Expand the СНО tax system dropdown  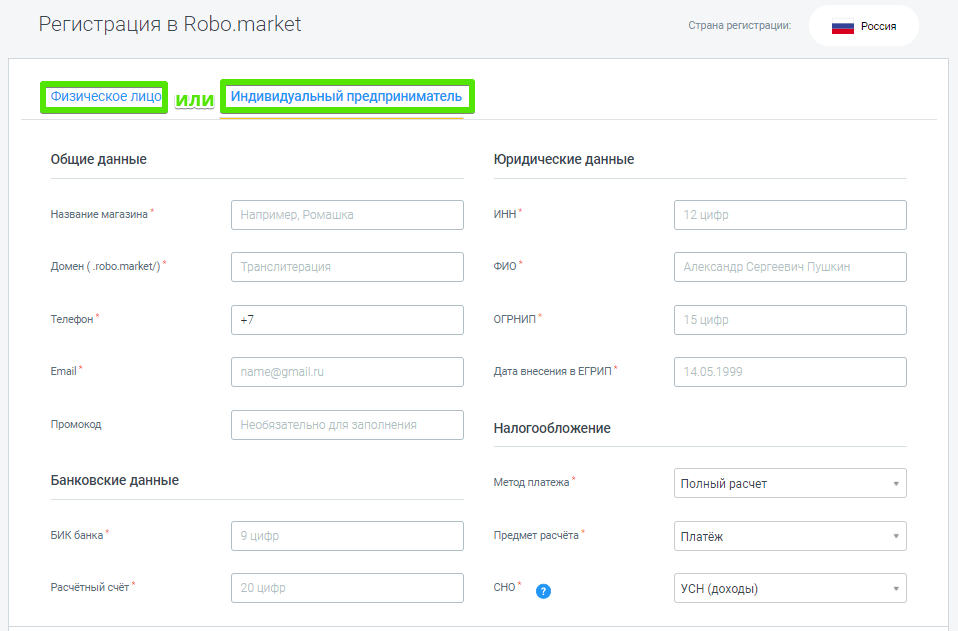tap(790, 589)
